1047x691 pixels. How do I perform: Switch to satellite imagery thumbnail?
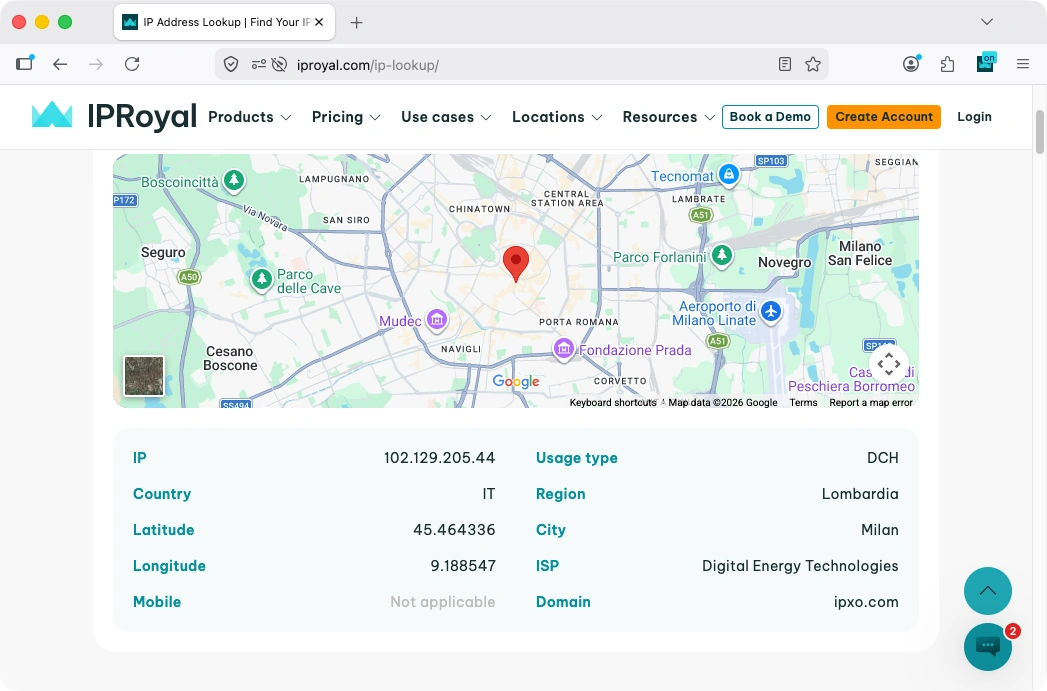pos(144,376)
